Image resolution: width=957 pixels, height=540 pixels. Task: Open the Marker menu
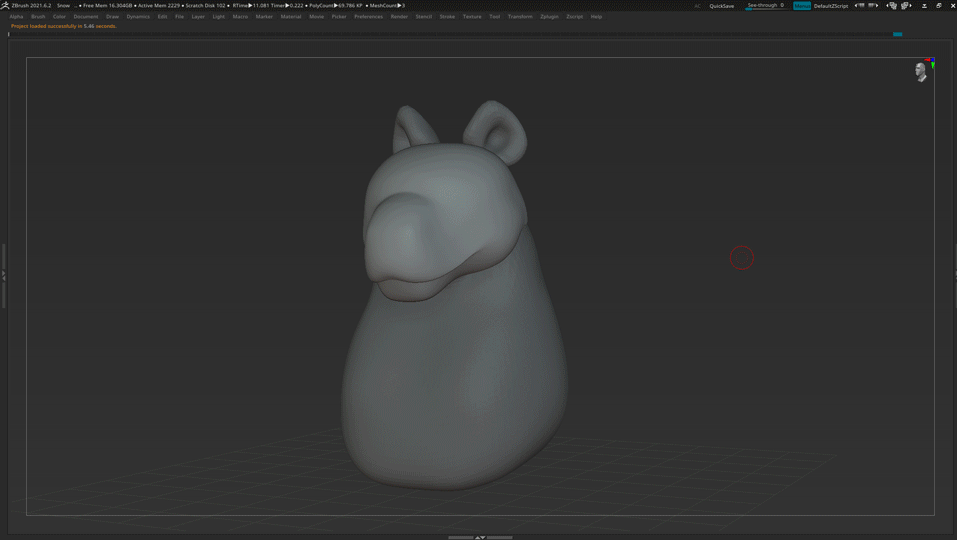[264, 16]
